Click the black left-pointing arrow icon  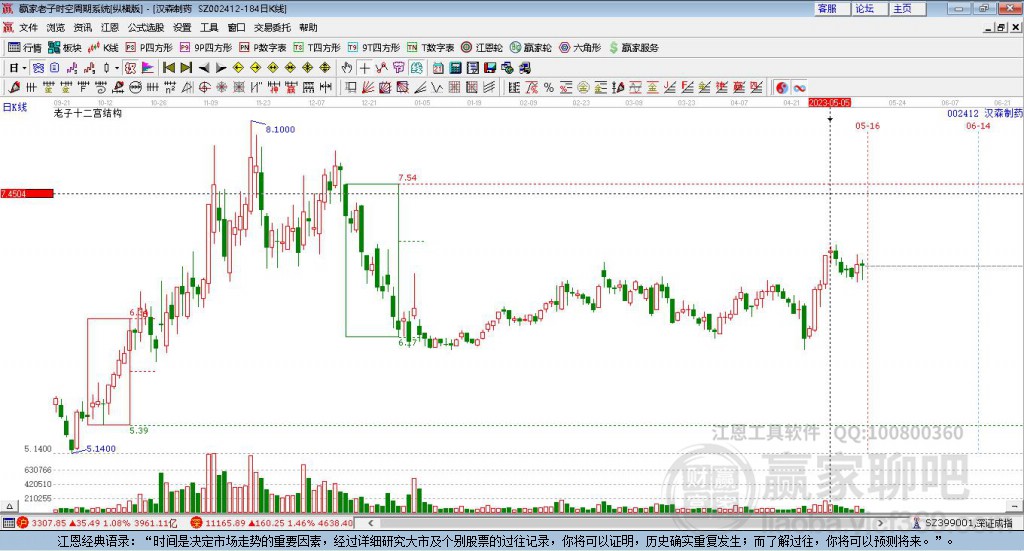[204, 68]
